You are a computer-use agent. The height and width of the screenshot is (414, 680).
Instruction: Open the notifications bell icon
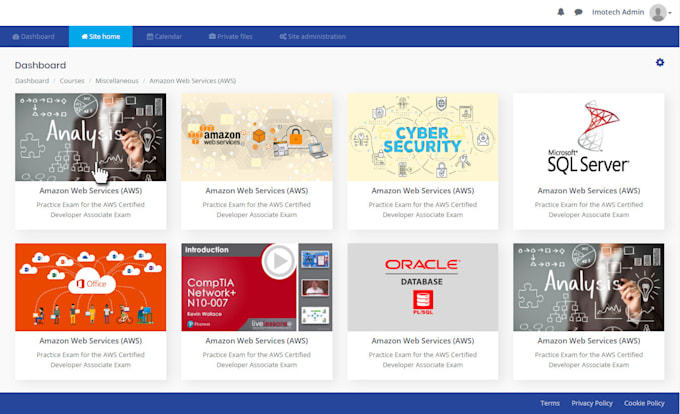tap(561, 12)
